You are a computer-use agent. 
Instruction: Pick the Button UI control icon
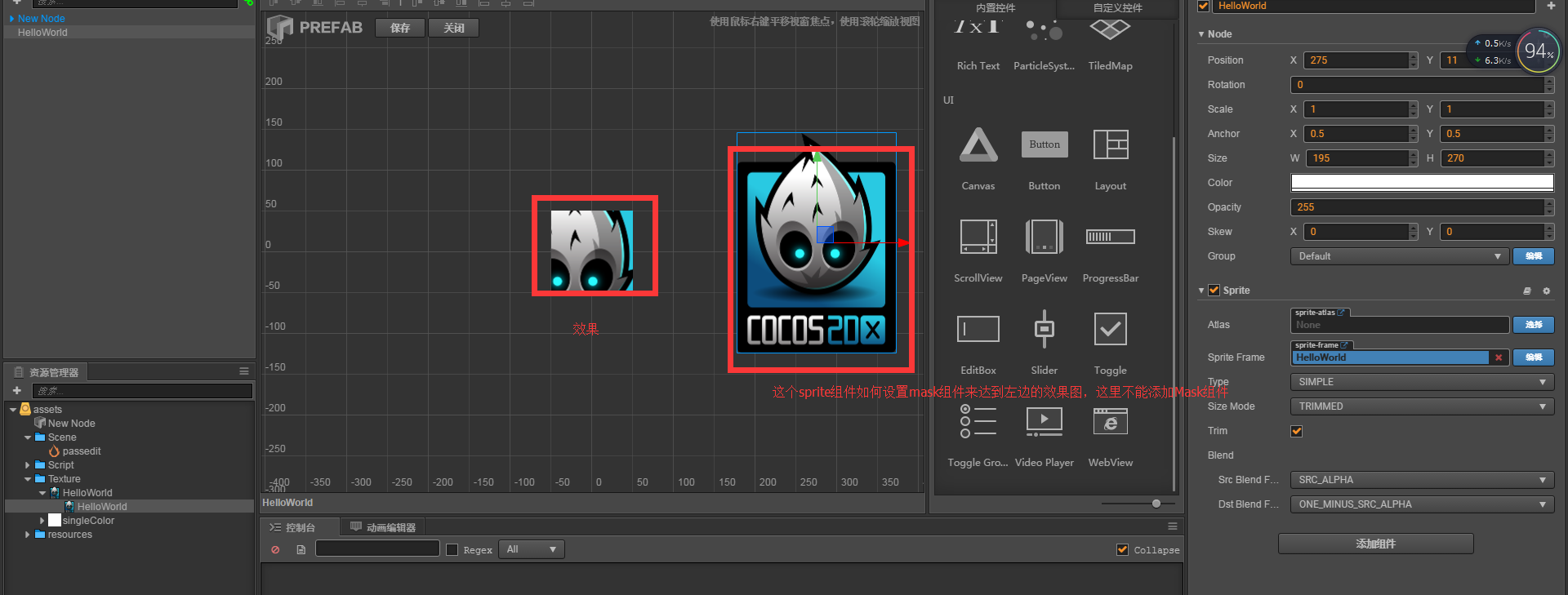click(x=1045, y=144)
